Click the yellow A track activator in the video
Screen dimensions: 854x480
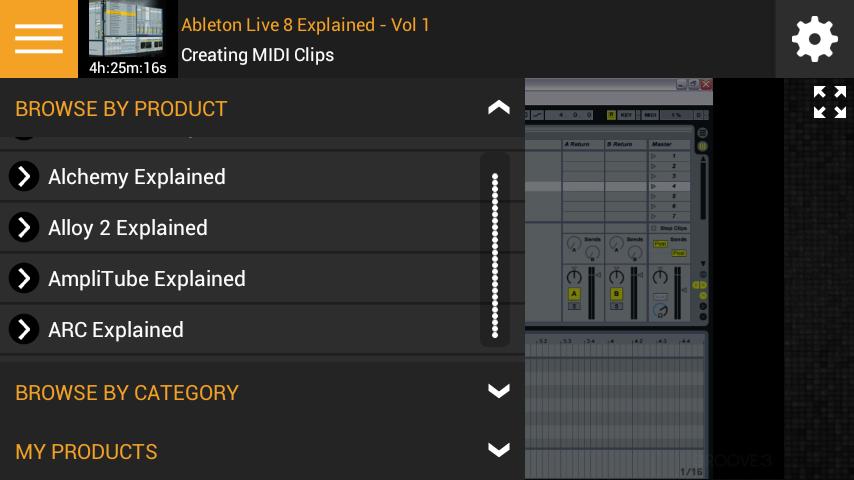pos(574,294)
